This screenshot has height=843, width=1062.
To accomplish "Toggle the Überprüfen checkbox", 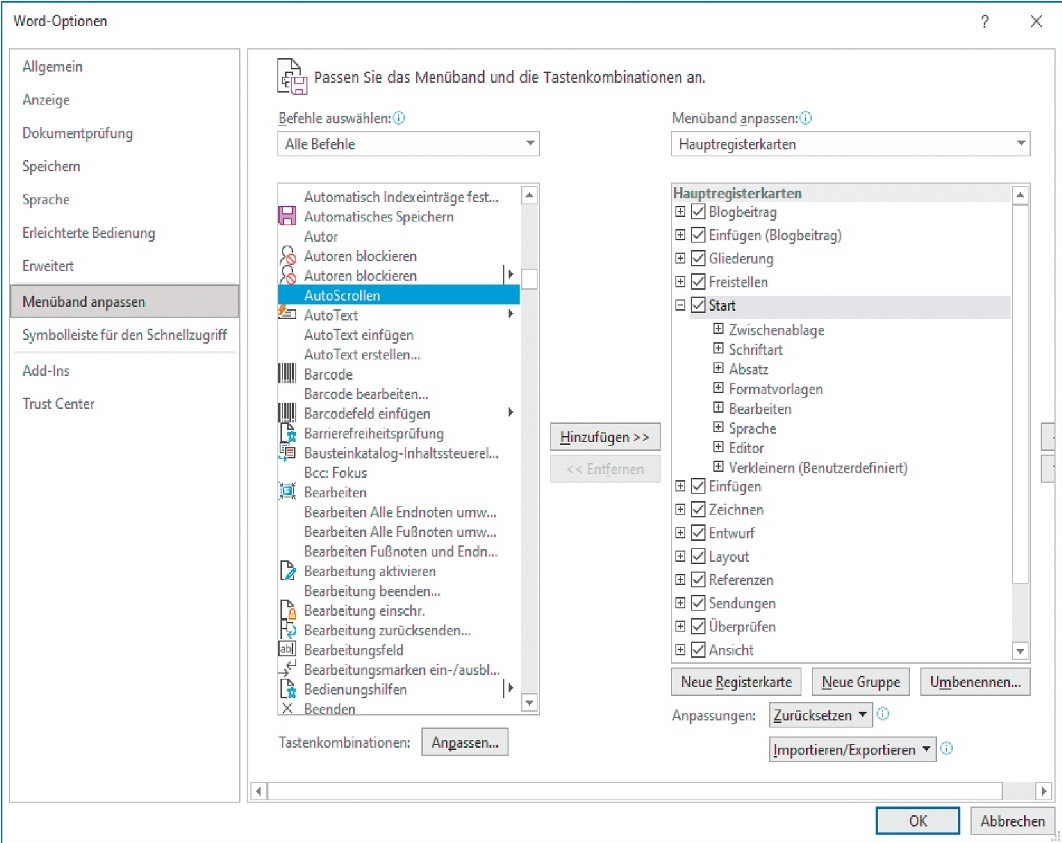I will (x=698, y=626).
